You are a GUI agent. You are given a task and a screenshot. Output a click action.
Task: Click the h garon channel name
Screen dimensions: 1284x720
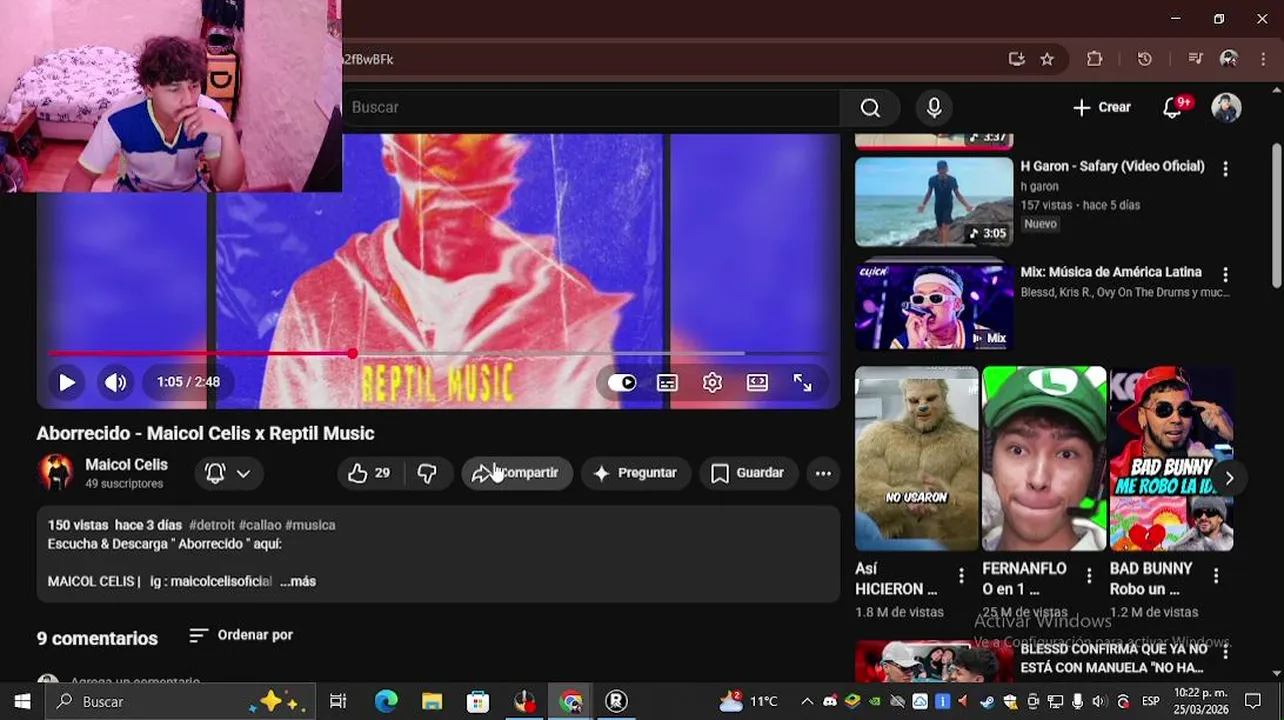pyautogui.click(x=1039, y=187)
